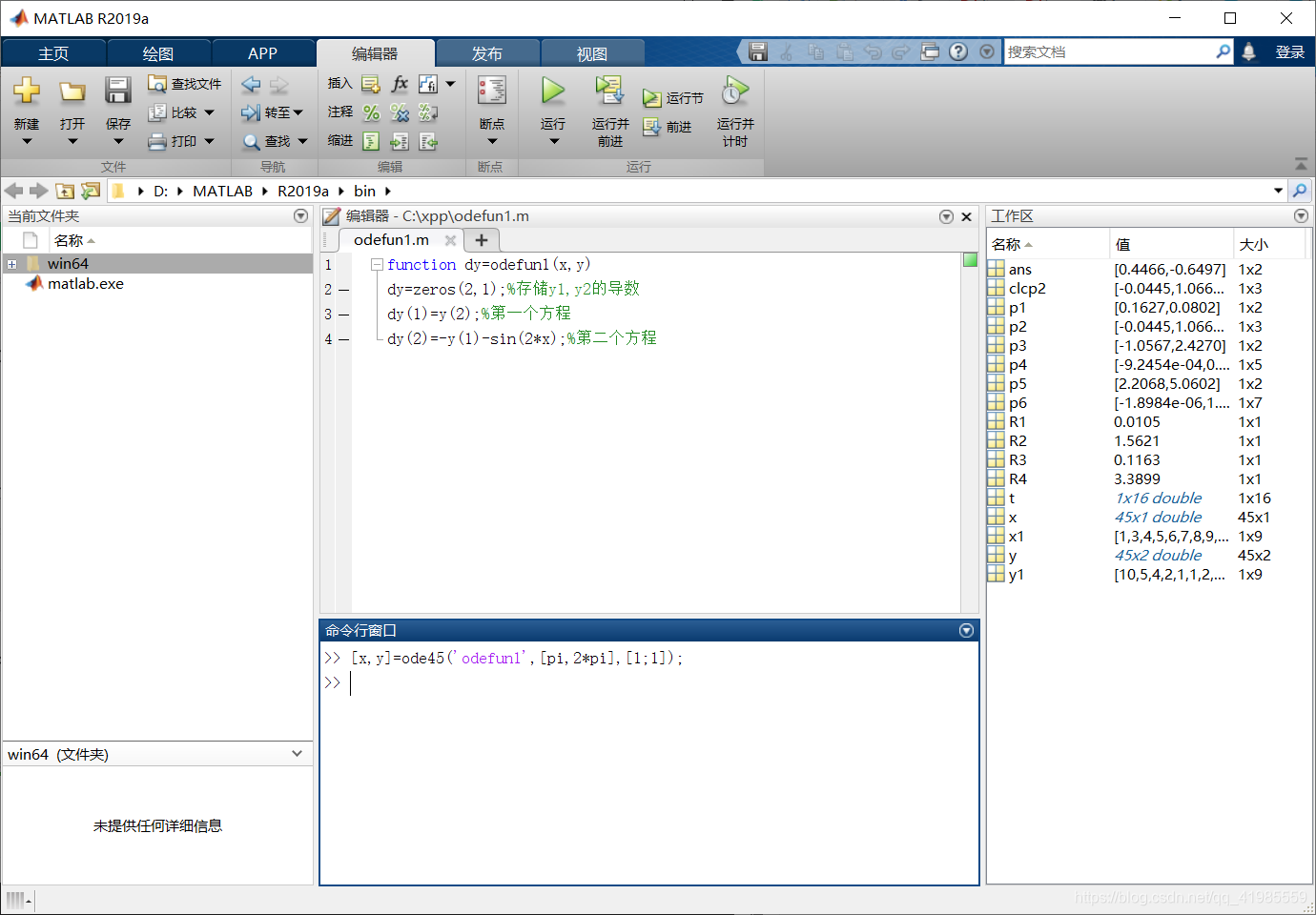Click the search documentation field

pyautogui.click(x=1110, y=51)
